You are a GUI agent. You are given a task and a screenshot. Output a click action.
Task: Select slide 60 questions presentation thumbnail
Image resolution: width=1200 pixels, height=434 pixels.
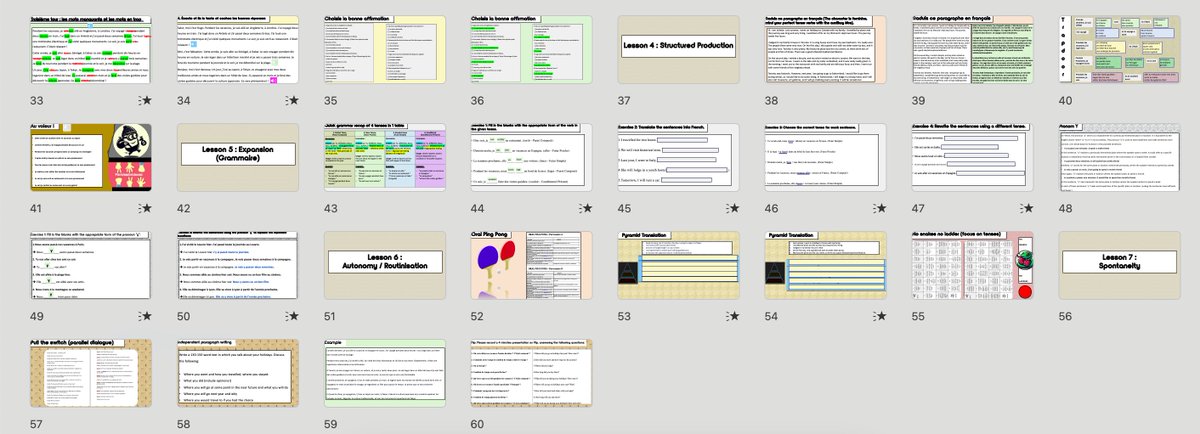(532, 372)
